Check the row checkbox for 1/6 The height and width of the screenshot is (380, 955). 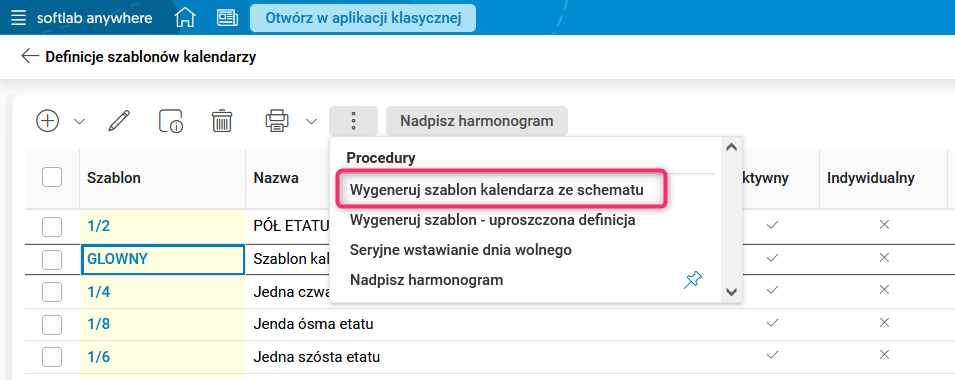coord(52,357)
